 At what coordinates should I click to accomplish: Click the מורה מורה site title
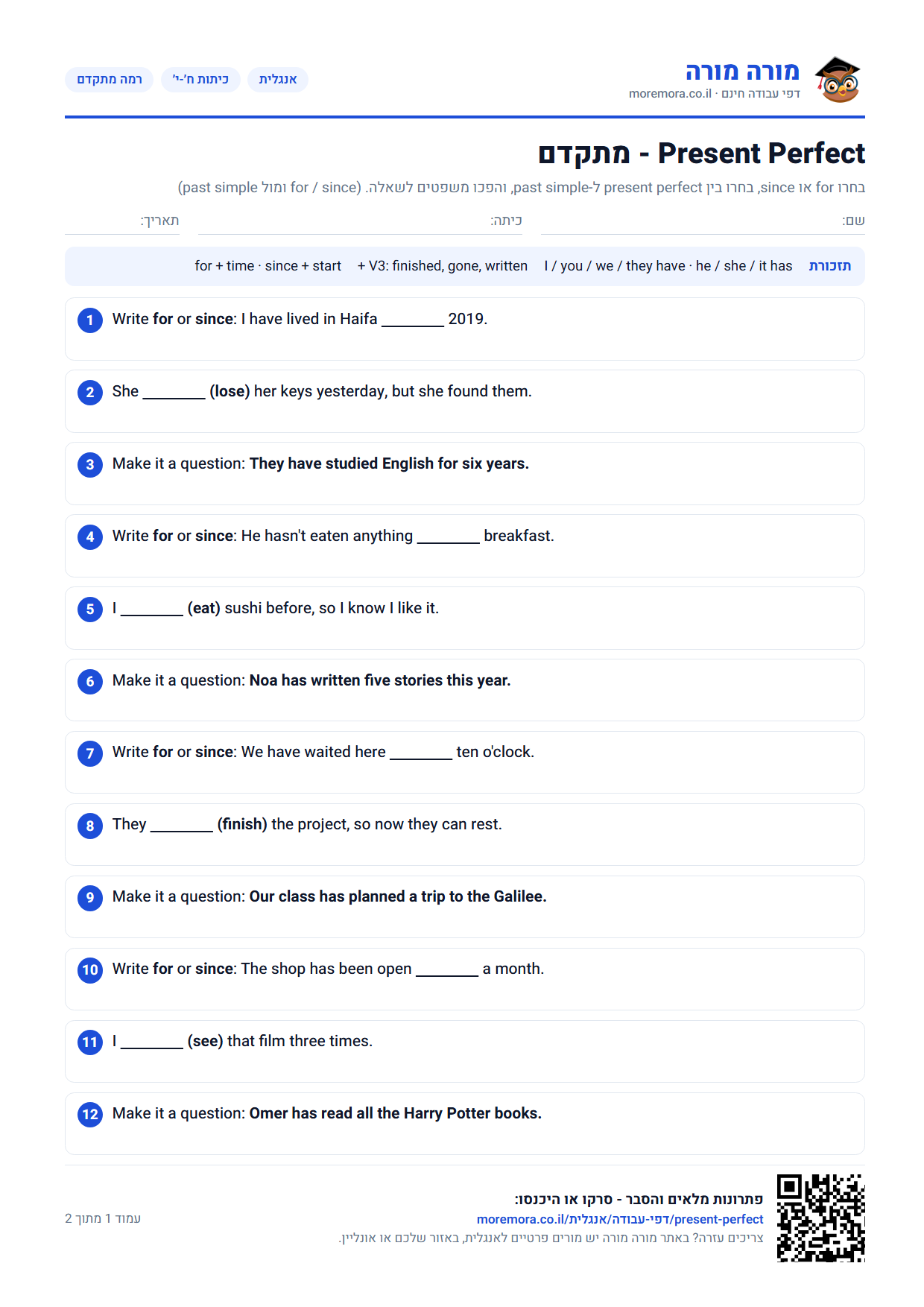(742, 72)
